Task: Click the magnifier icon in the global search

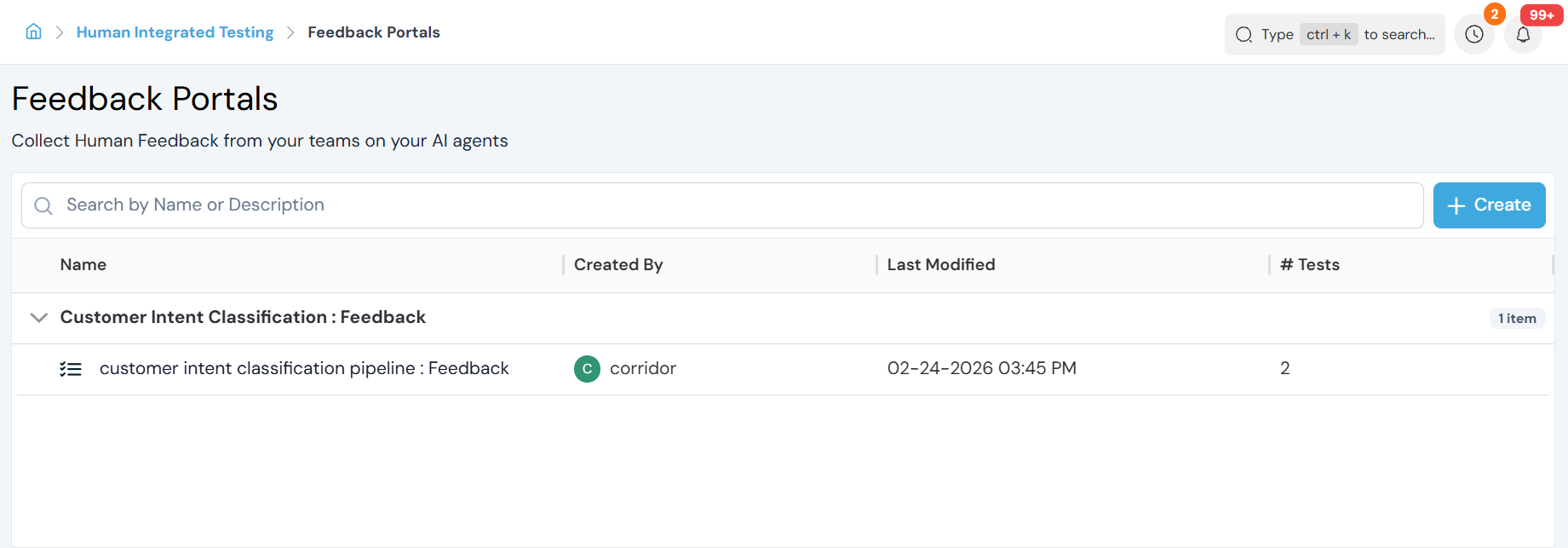Action: (x=1243, y=35)
